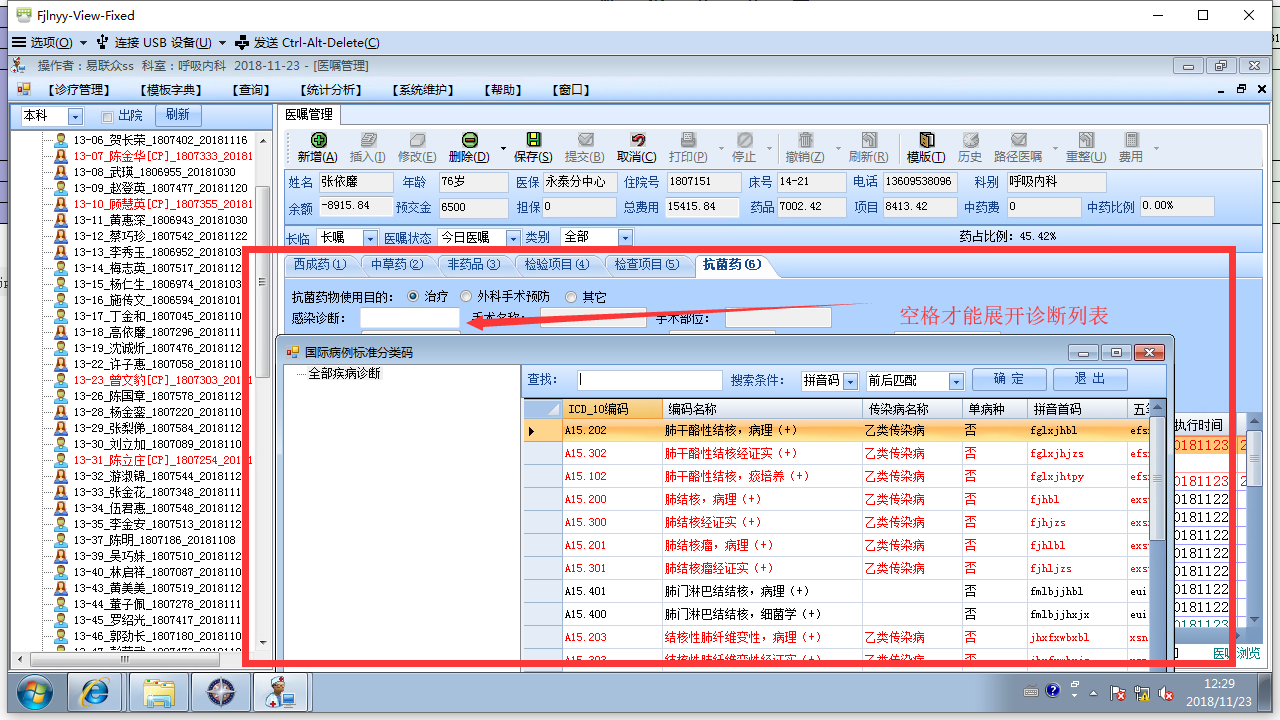Click the 打印 (Print) toolbar icon
The height and width of the screenshot is (720, 1280).
[687, 140]
